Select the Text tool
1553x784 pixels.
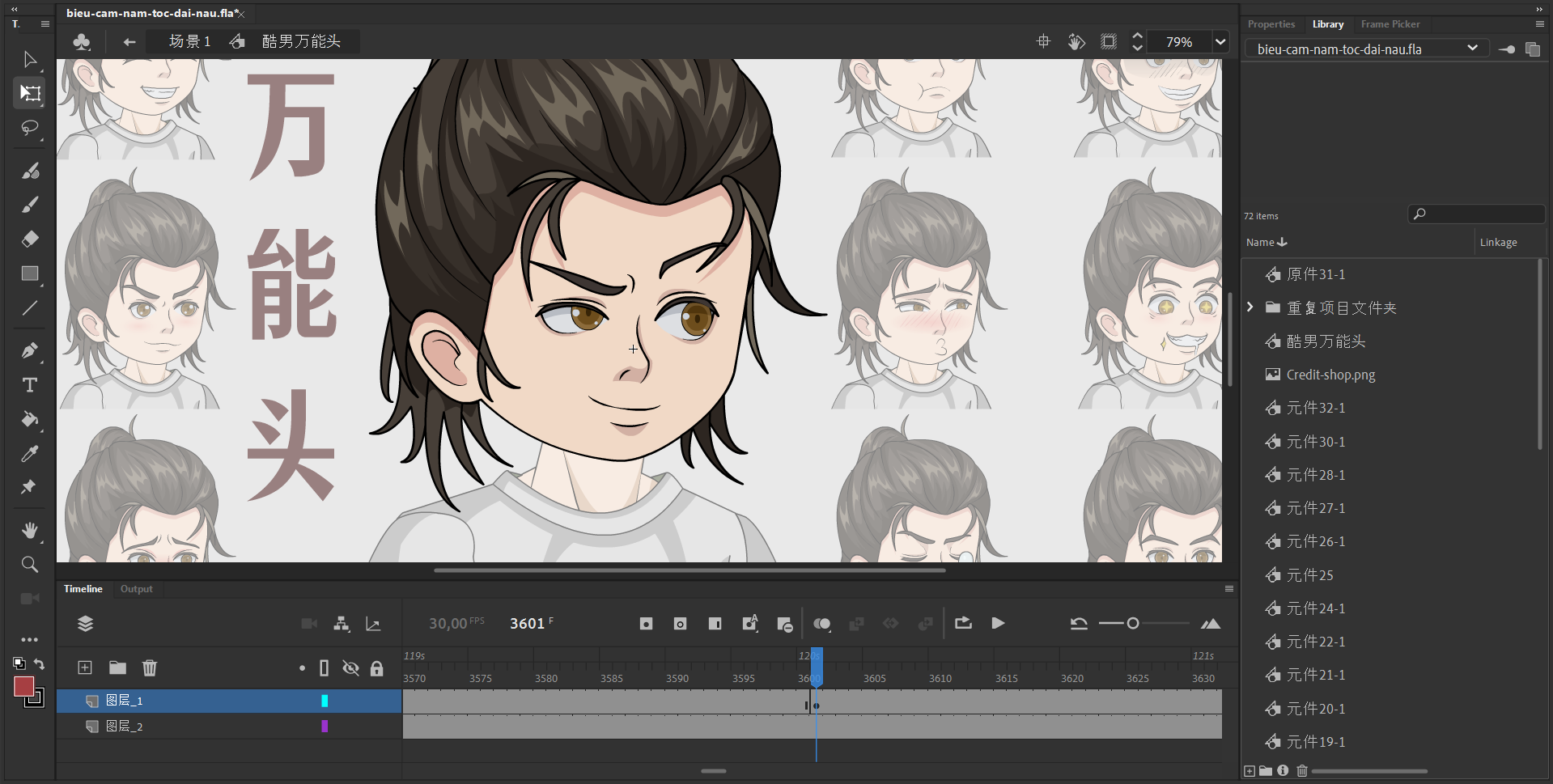pos(30,385)
